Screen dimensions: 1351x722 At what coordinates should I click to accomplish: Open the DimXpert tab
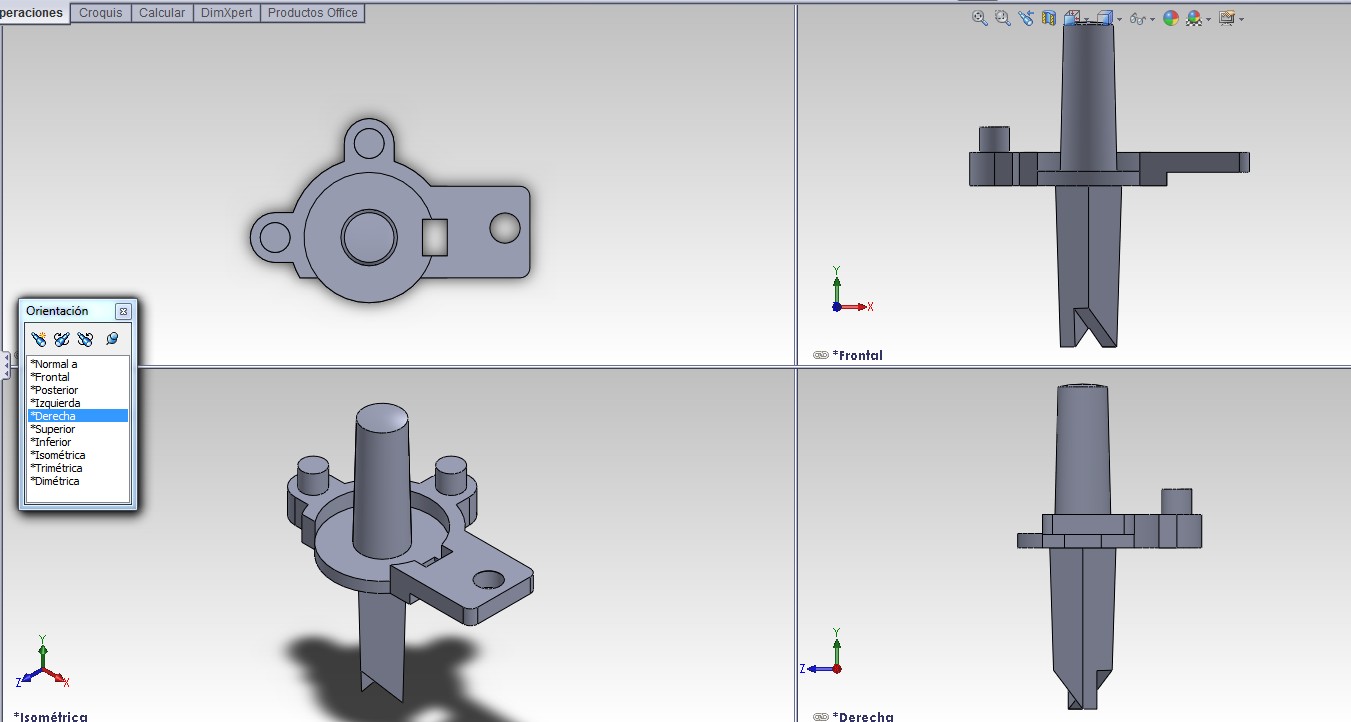[226, 13]
